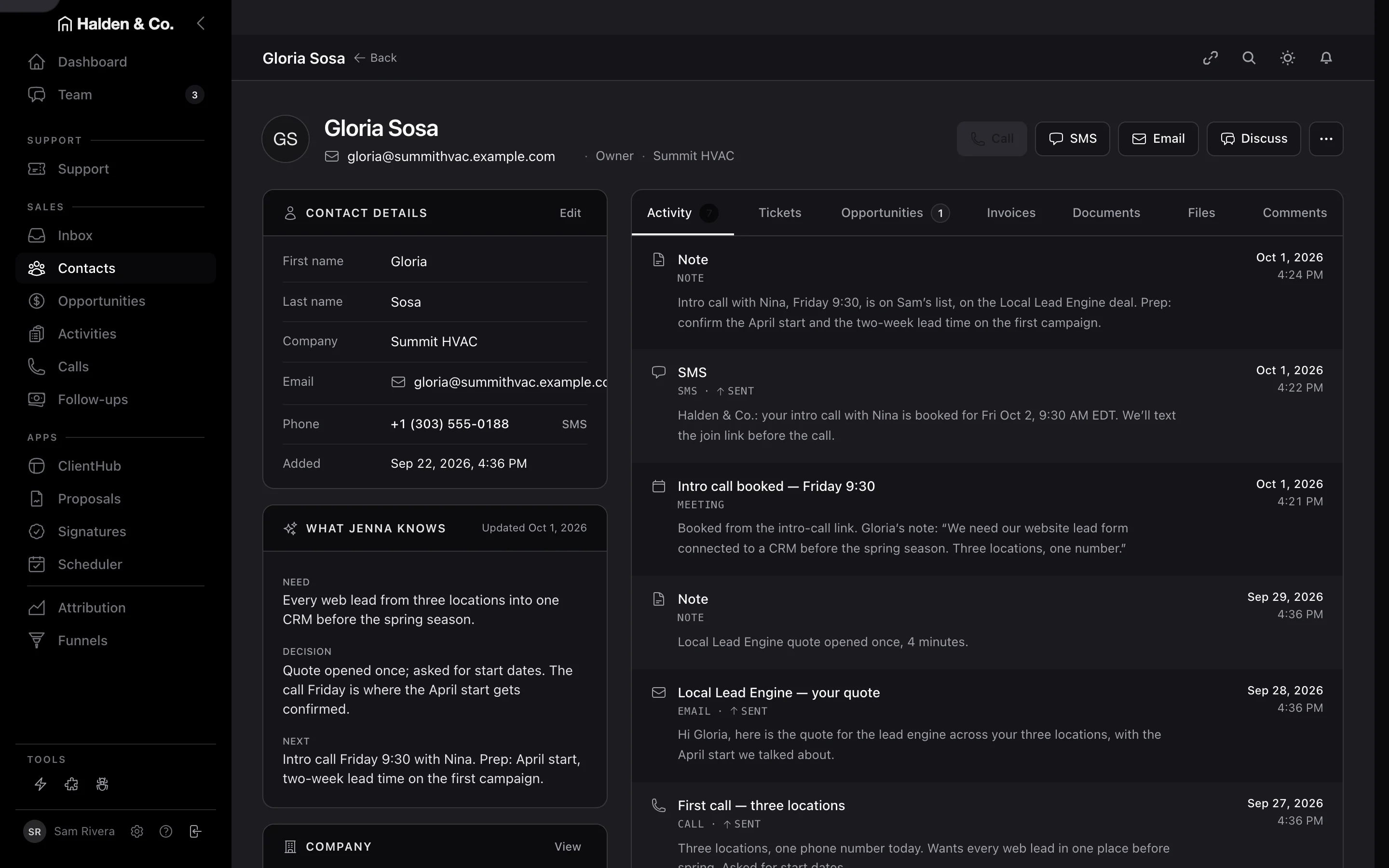Toggle light theme sun icon

(1287, 58)
